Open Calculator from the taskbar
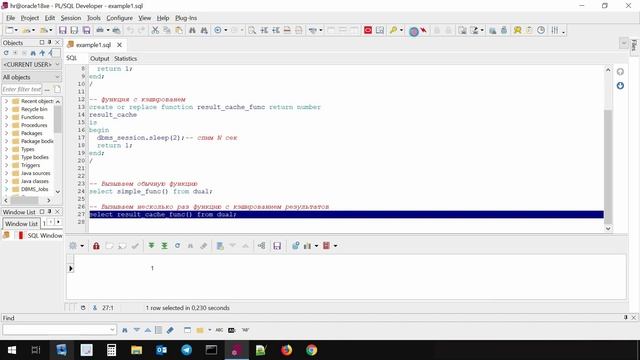This screenshot has height=360, width=640. pos(111,350)
